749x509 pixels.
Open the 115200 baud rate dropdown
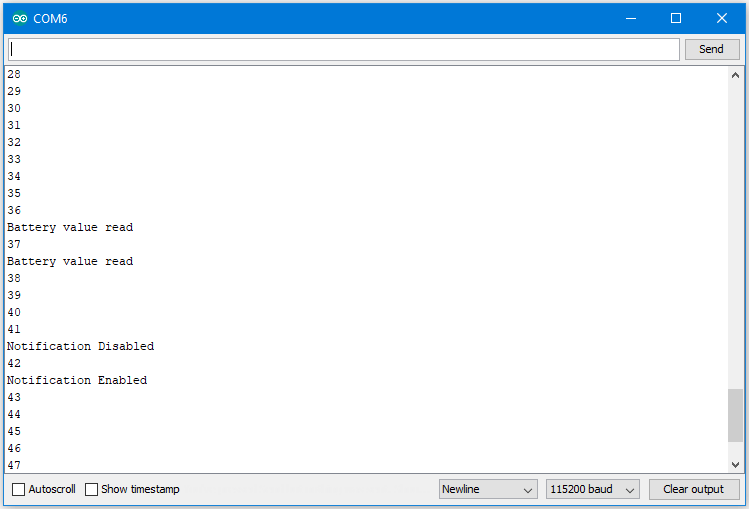pyautogui.click(x=593, y=489)
